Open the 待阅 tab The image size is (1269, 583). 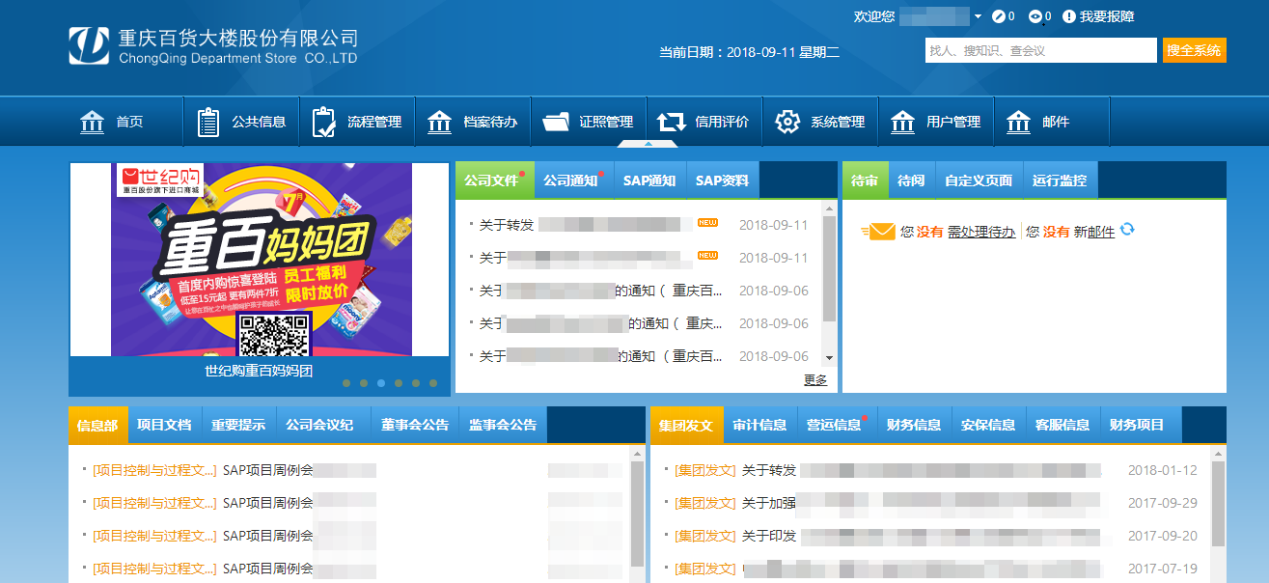click(x=911, y=181)
